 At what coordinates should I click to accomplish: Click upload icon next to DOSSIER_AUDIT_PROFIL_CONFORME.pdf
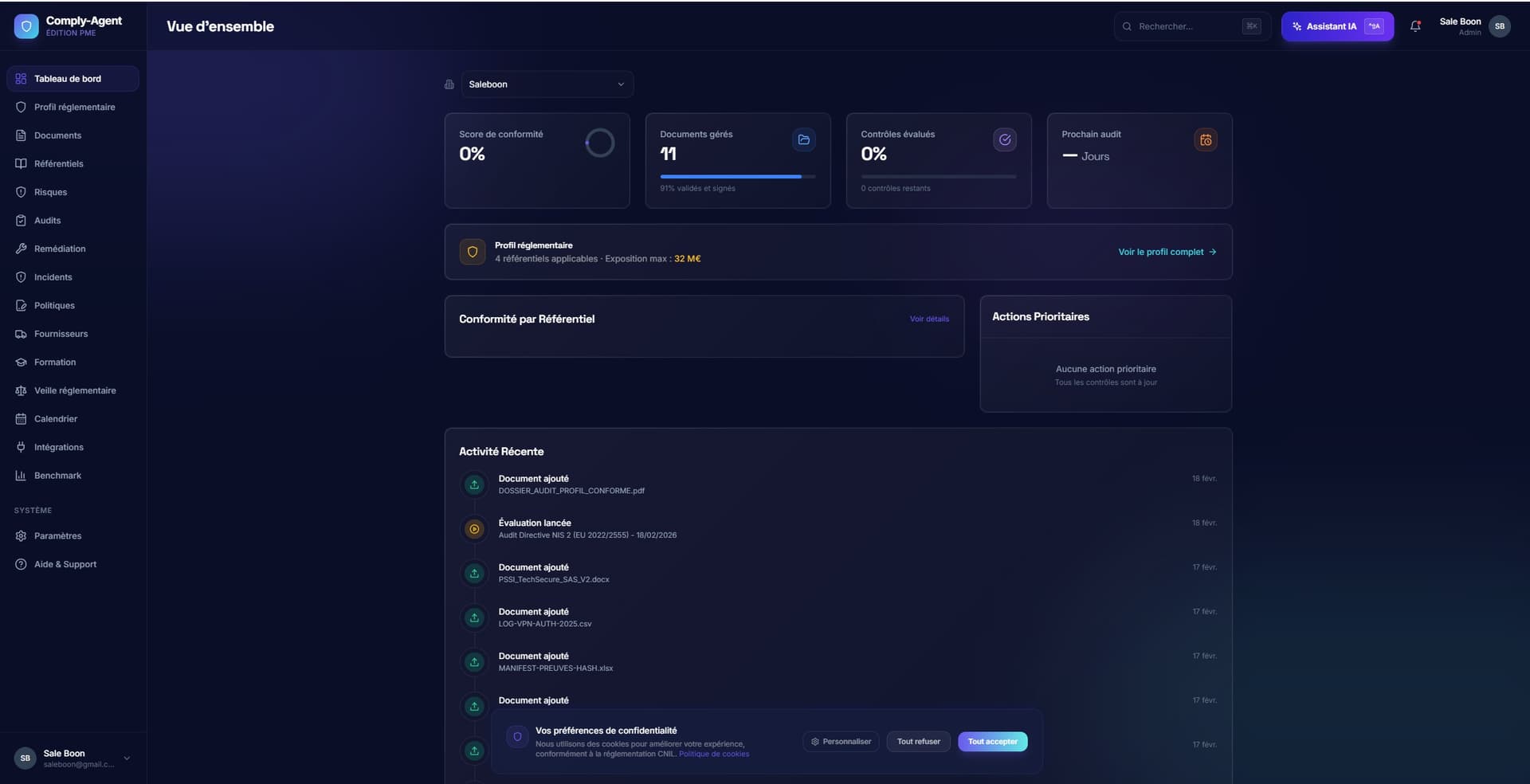pyautogui.click(x=474, y=484)
